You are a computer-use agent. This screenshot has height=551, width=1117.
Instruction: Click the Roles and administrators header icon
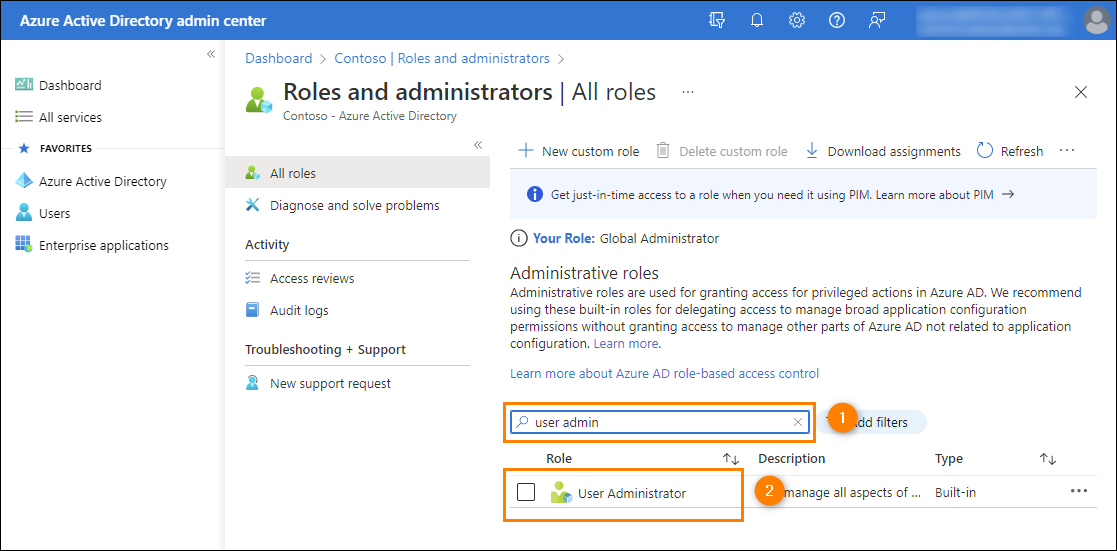259,99
